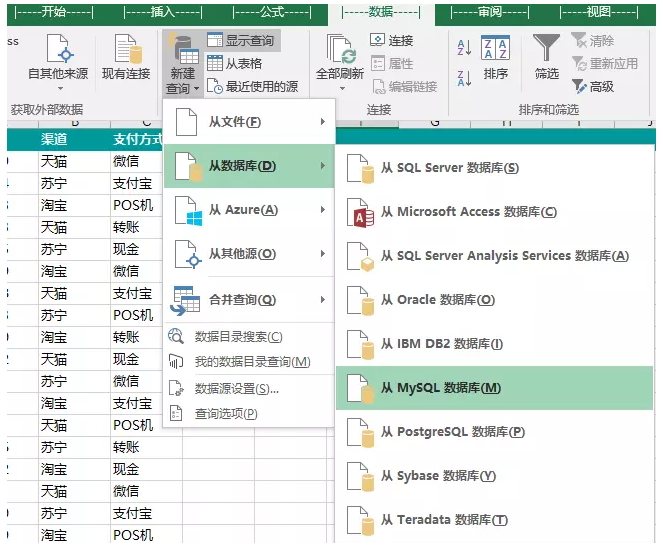Click the 数据目录搜索 magnifier icon
The height and width of the screenshot is (549, 663).
176,336
